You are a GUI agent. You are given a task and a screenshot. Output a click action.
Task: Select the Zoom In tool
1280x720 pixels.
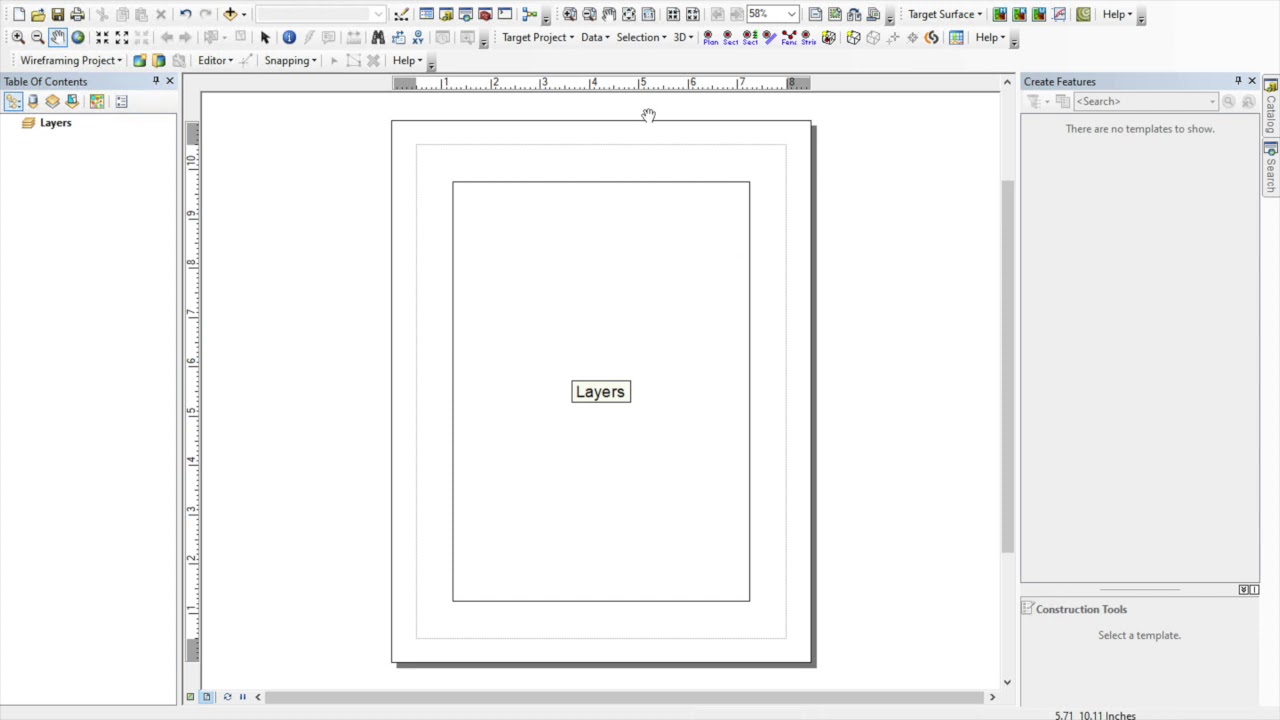(18, 37)
